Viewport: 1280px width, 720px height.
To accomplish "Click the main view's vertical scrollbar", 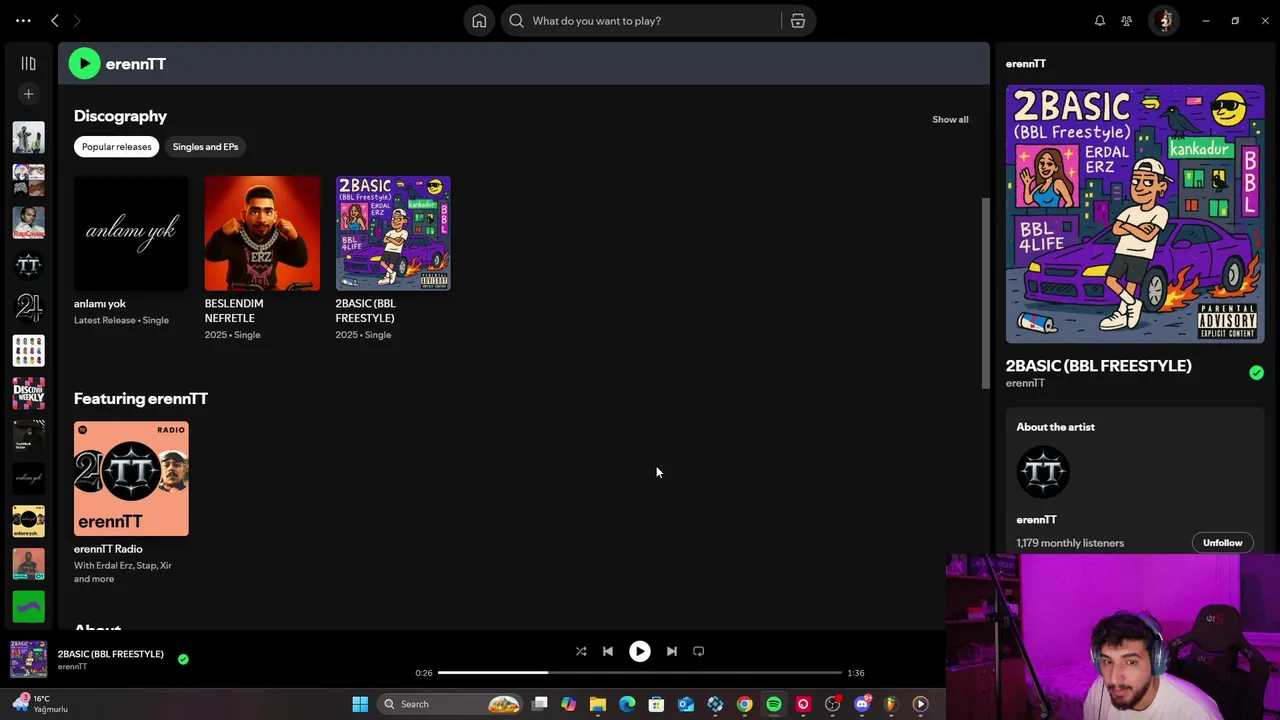I will tap(986, 293).
